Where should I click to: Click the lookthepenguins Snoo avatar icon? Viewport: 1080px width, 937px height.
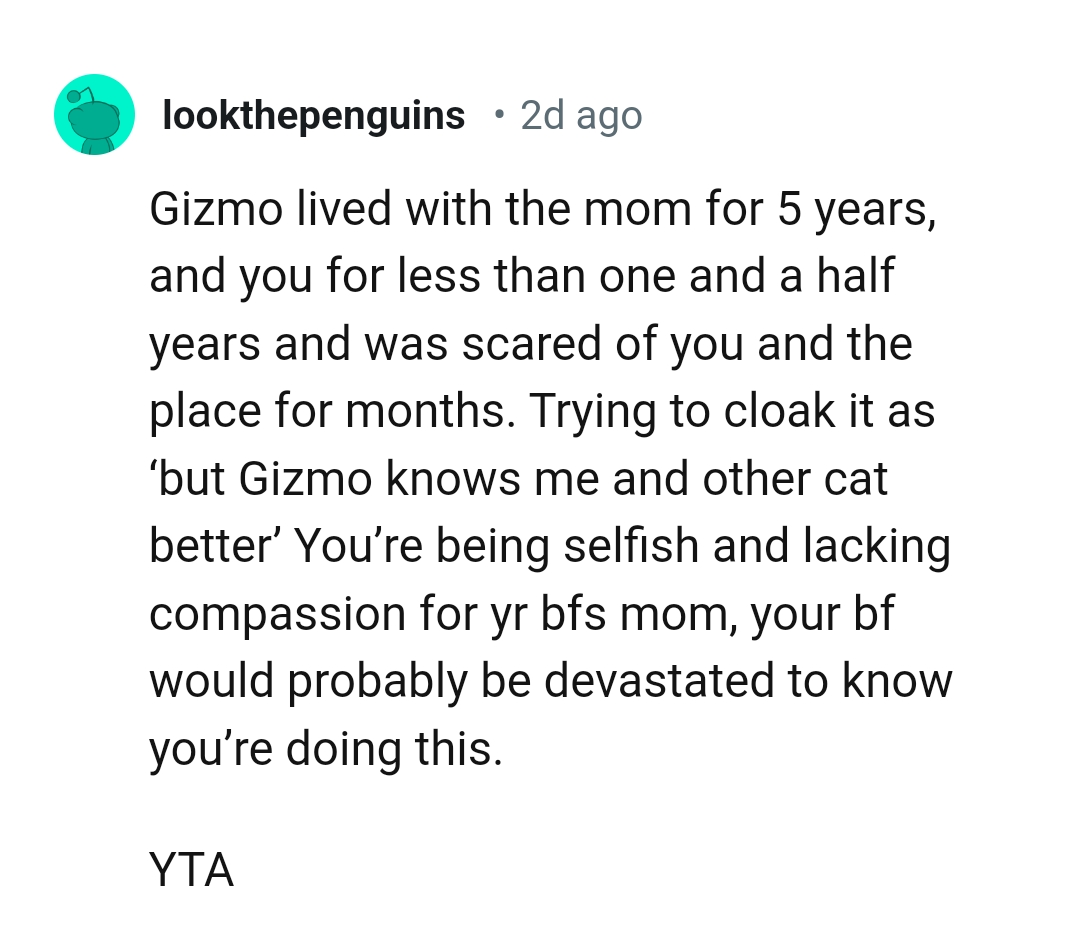coord(94,116)
